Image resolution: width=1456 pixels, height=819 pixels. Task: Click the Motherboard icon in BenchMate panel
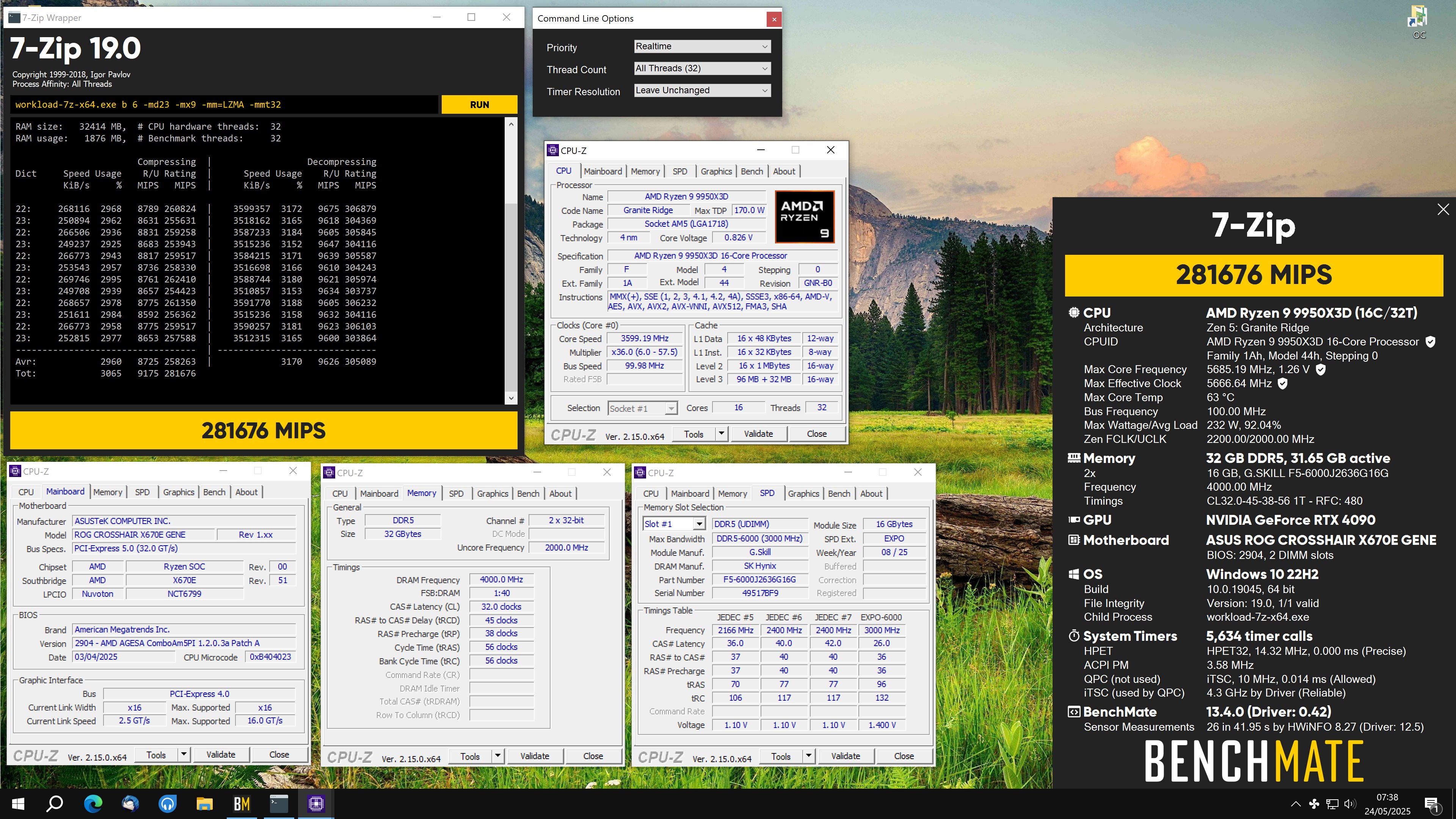(x=1073, y=540)
